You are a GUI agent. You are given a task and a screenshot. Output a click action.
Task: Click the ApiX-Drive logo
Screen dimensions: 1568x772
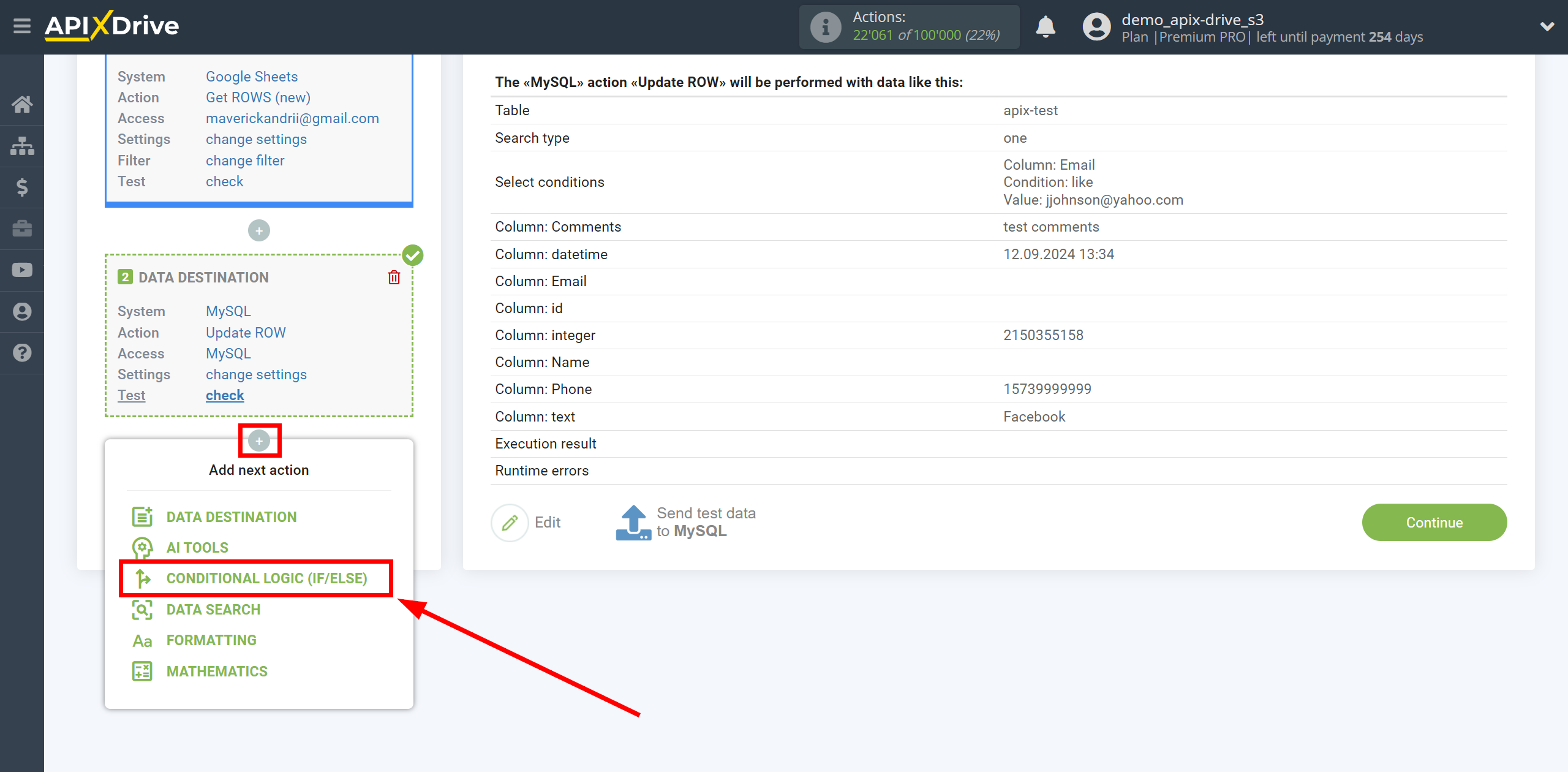coord(112,26)
